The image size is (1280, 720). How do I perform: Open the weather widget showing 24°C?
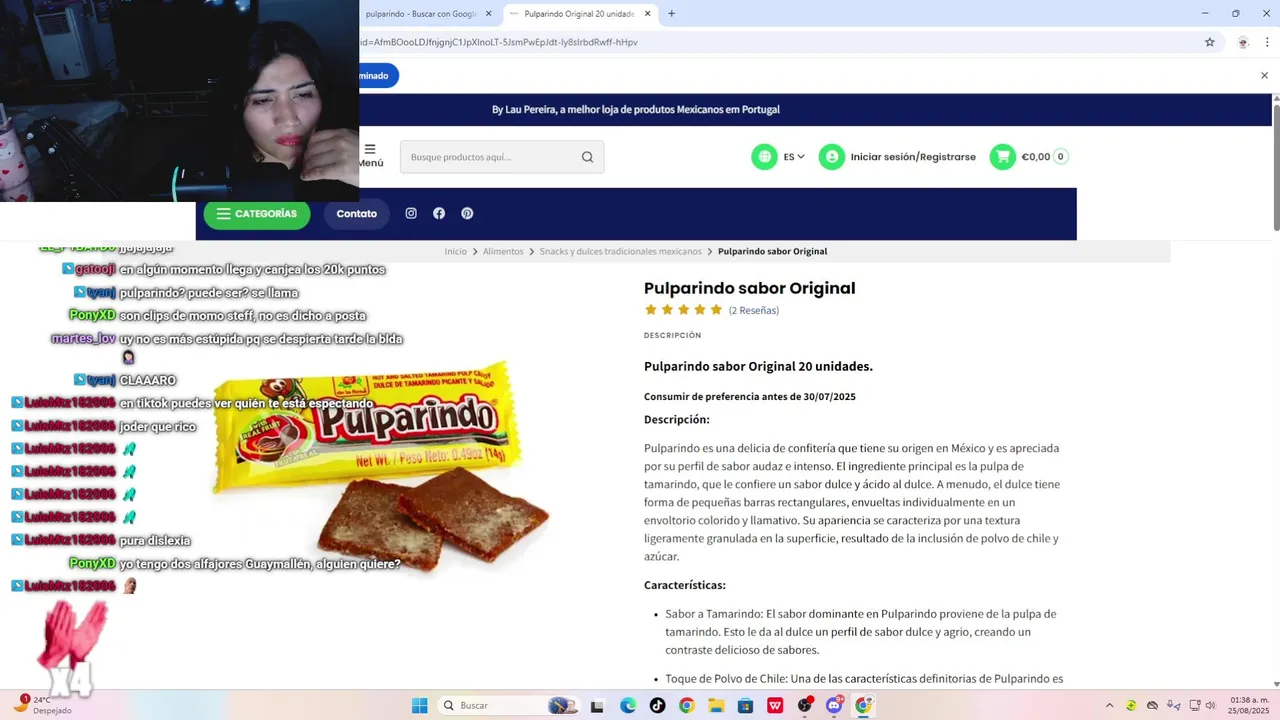coord(44,705)
